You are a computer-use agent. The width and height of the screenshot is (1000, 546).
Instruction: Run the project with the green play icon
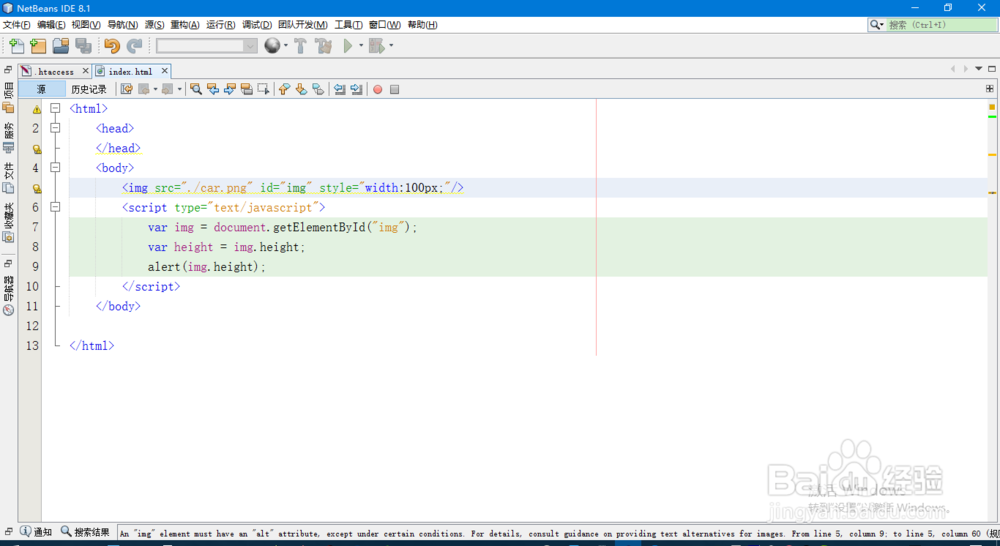pyautogui.click(x=348, y=46)
